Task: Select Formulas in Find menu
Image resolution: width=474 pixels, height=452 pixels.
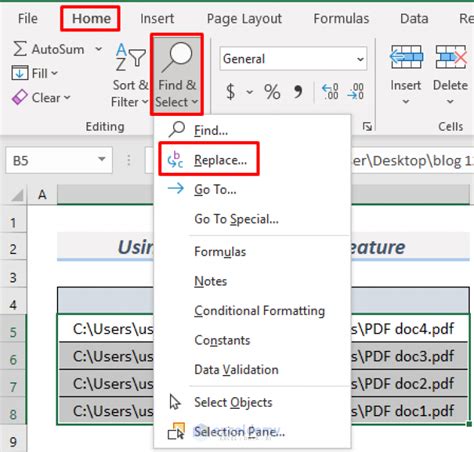Action: pyautogui.click(x=252, y=252)
